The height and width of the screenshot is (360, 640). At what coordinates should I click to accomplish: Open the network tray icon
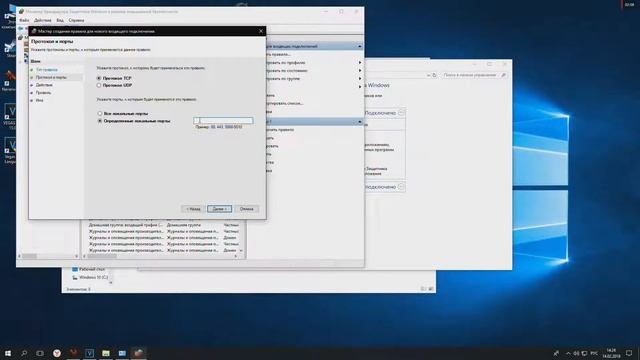[584, 353]
